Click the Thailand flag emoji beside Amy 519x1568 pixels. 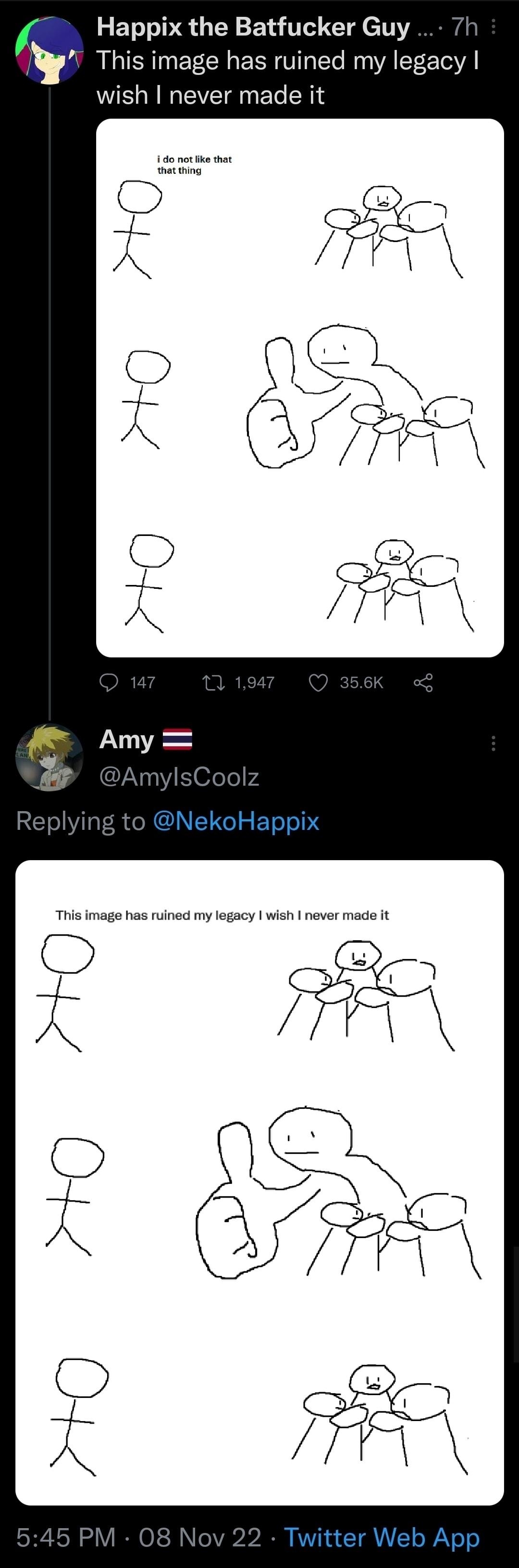coord(178,740)
